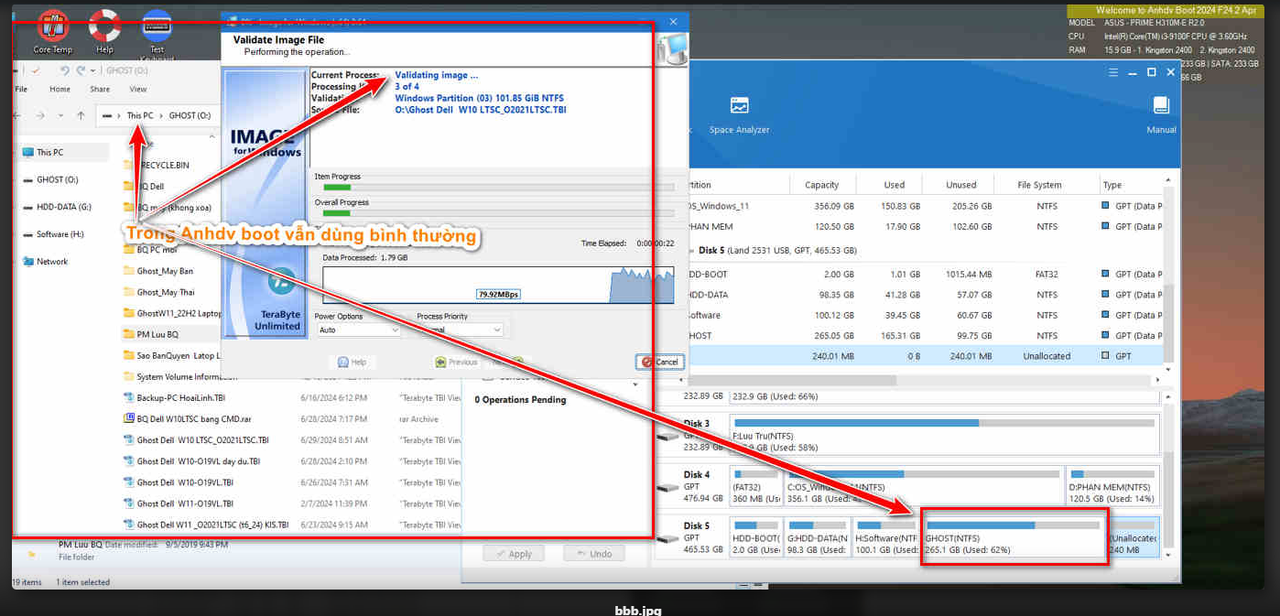Select the BQ Dell W10LTSC bang CMD.rar archive
The width and height of the screenshot is (1280, 616).
(188, 419)
